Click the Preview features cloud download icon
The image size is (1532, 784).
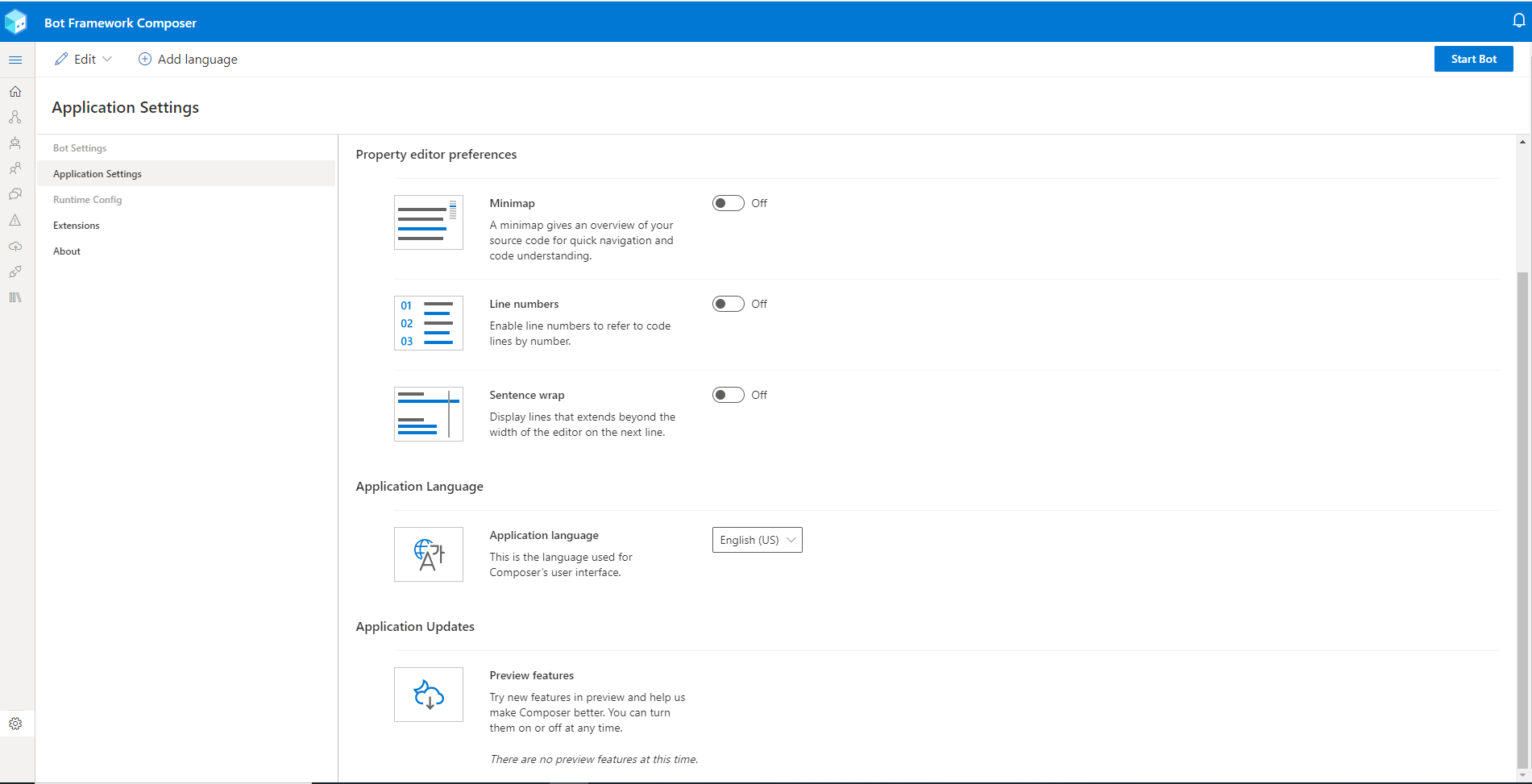[x=429, y=695]
